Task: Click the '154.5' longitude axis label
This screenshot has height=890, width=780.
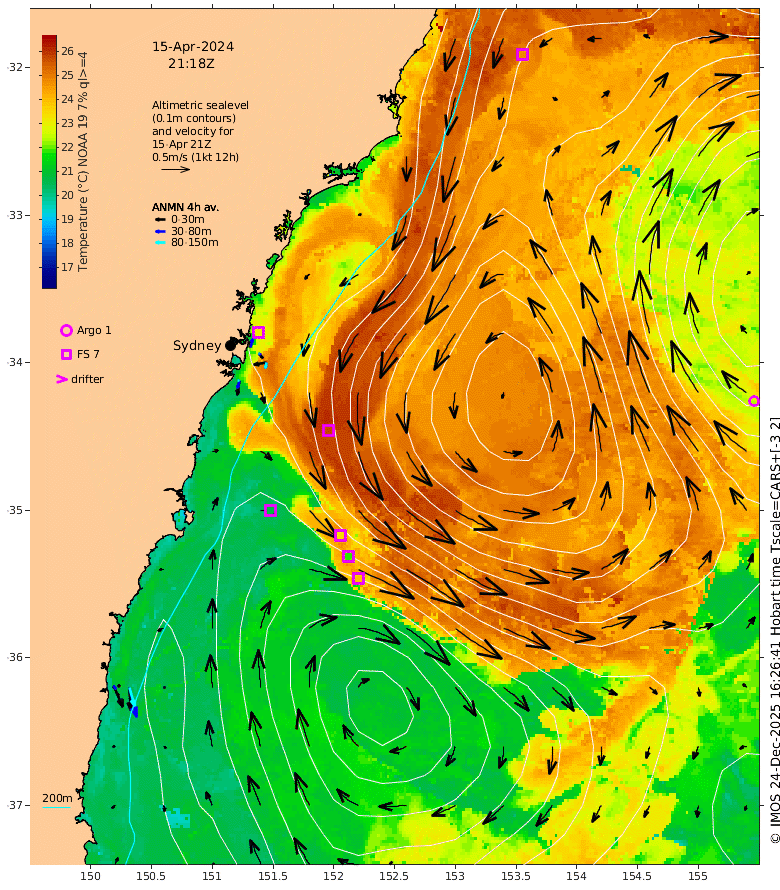Action: pyautogui.click(x=637, y=876)
